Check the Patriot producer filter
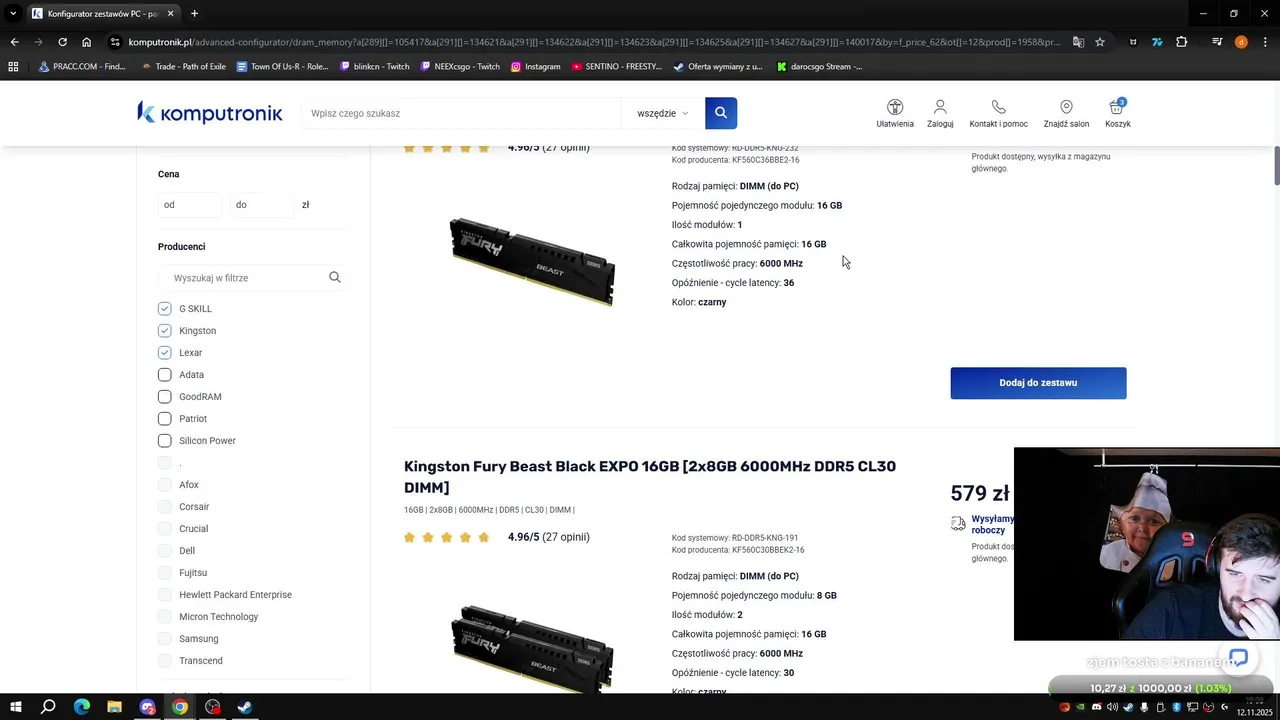The width and height of the screenshot is (1280, 720). click(165, 419)
